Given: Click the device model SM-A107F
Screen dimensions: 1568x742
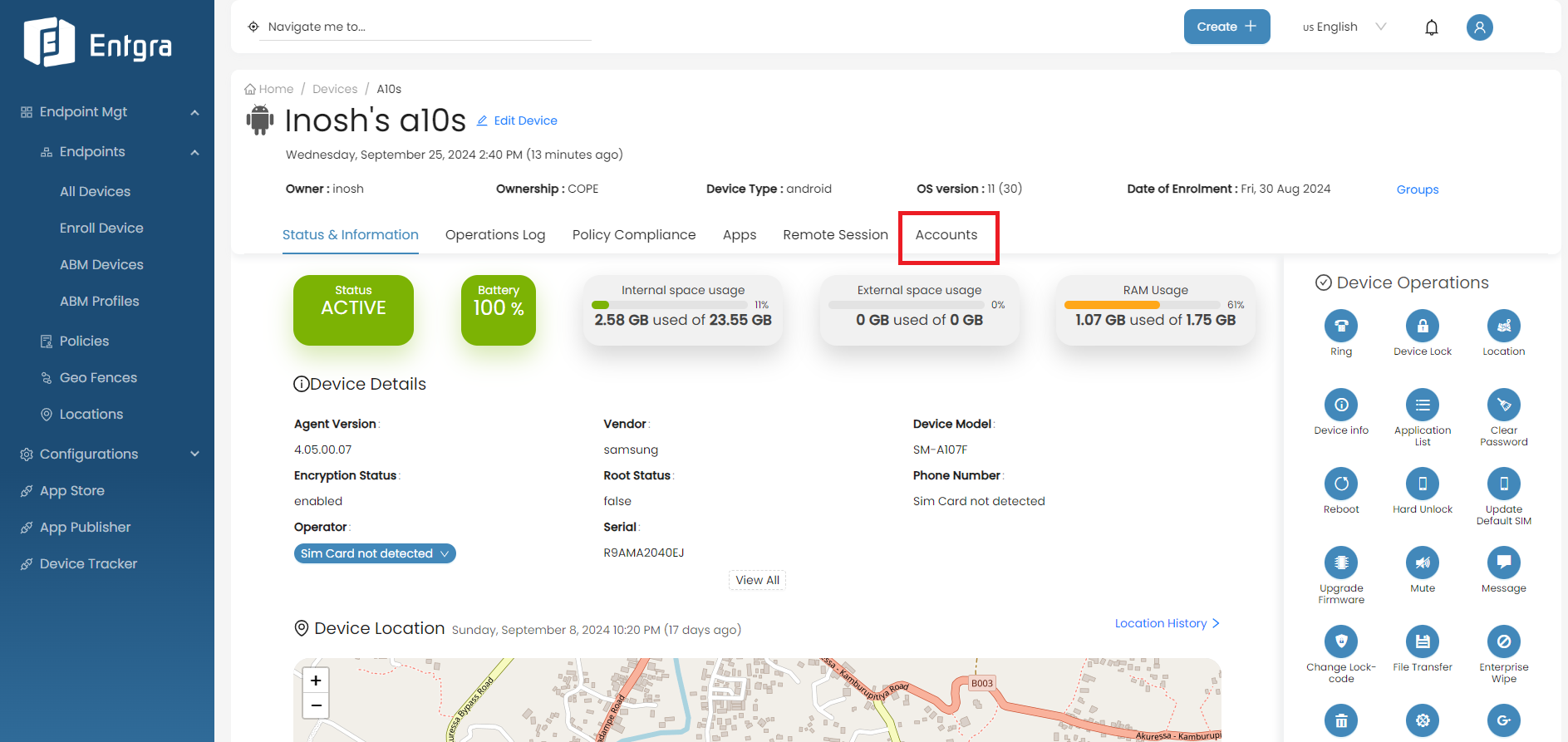Looking at the screenshot, I should click(x=940, y=450).
